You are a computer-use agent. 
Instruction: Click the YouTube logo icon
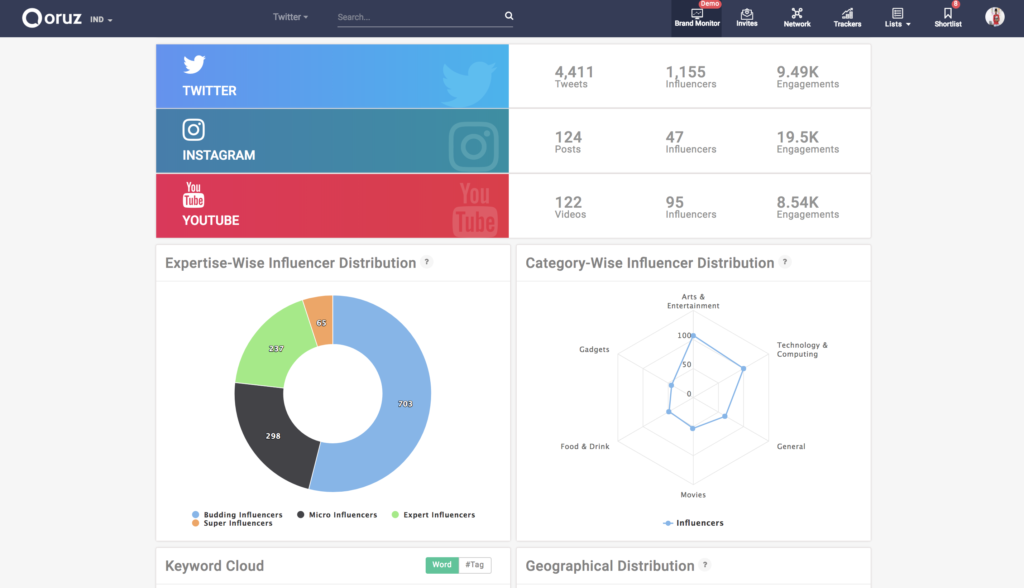point(193,195)
